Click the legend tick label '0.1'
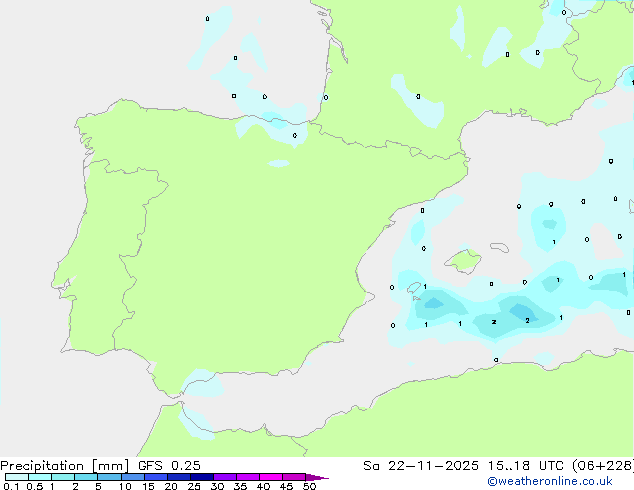 click(x=11, y=486)
